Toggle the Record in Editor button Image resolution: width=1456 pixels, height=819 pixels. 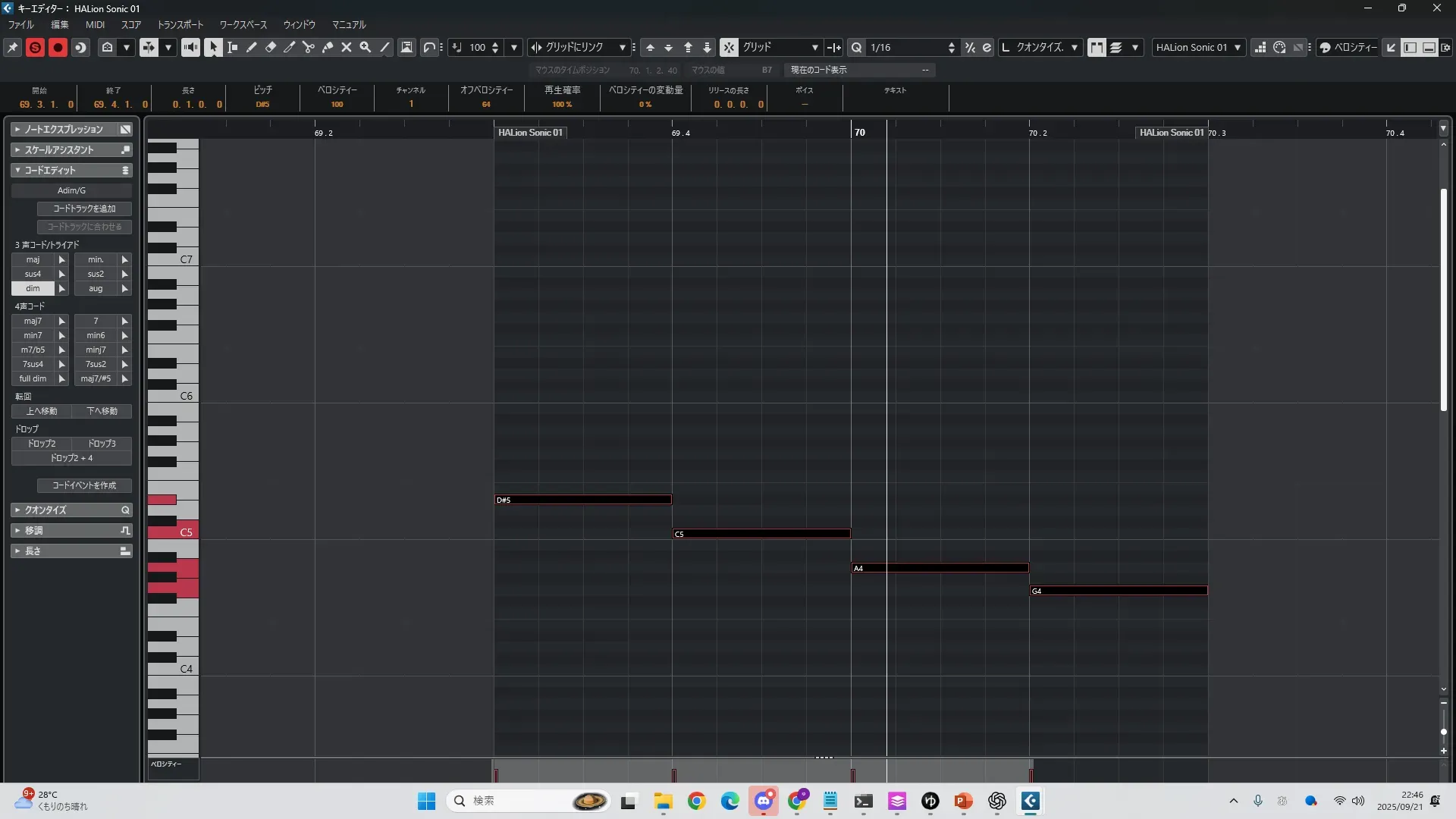click(x=58, y=47)
